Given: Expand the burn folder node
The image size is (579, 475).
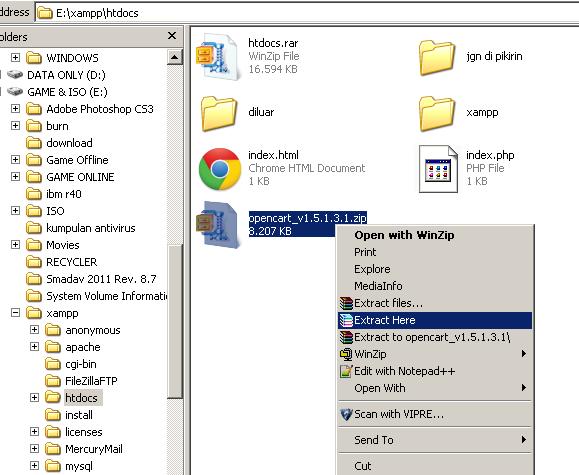Looking at the screenshot, I should coord(15,126).
